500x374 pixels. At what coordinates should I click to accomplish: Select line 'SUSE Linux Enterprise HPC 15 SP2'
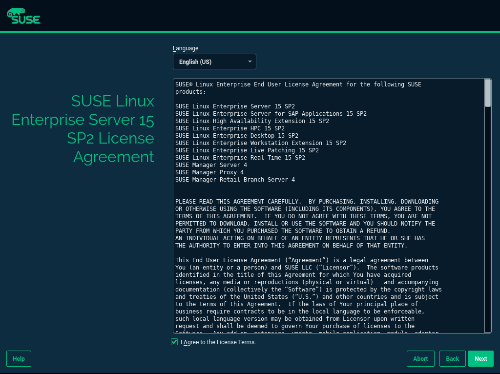pyautogui.click(x=230, y=128)
